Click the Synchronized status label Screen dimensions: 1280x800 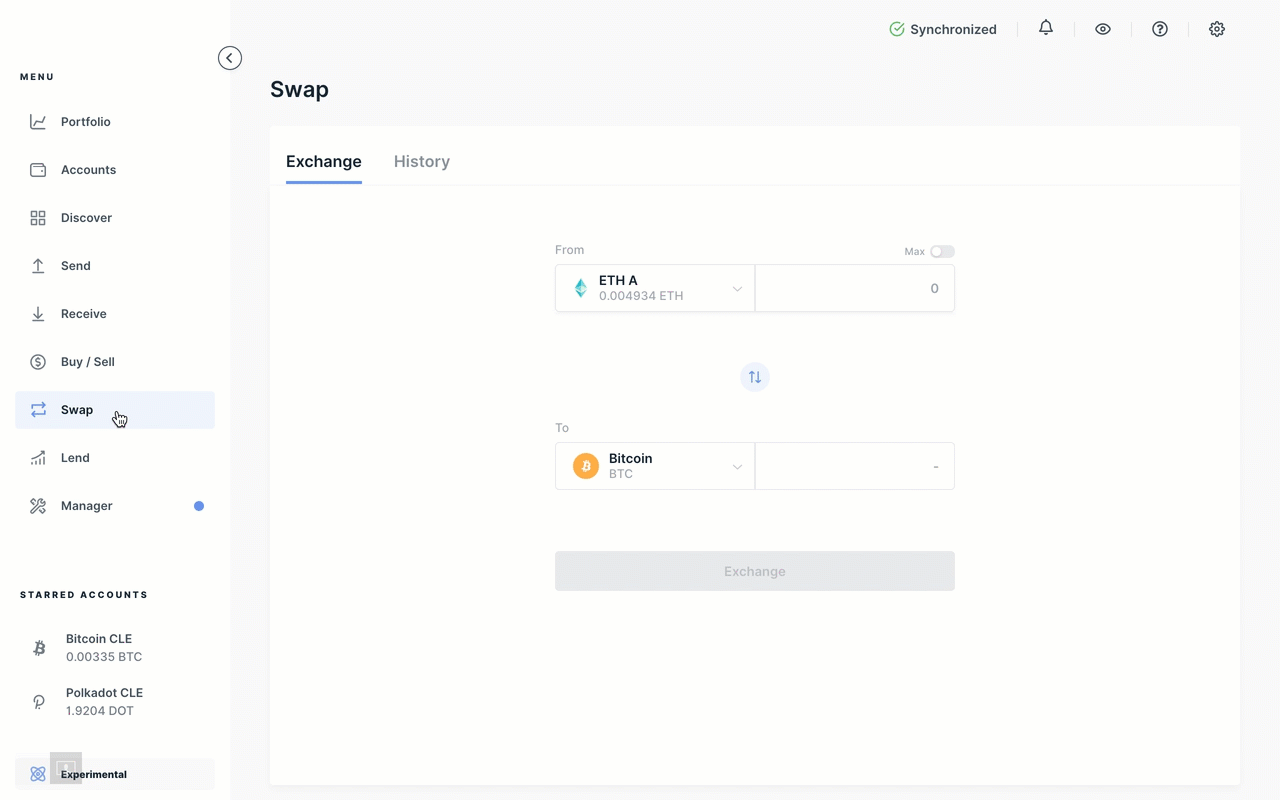[953, 29]
